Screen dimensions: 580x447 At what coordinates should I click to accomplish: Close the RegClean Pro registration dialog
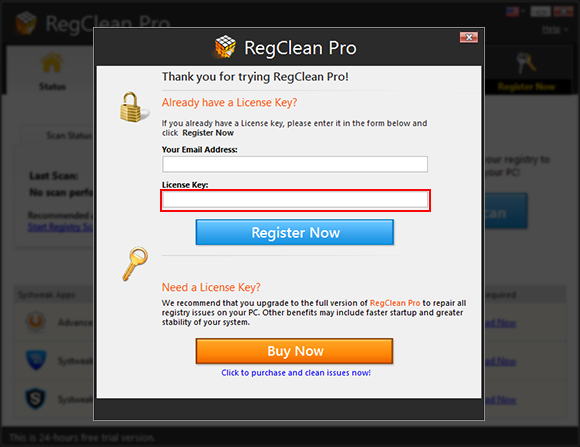pos(469,37)
